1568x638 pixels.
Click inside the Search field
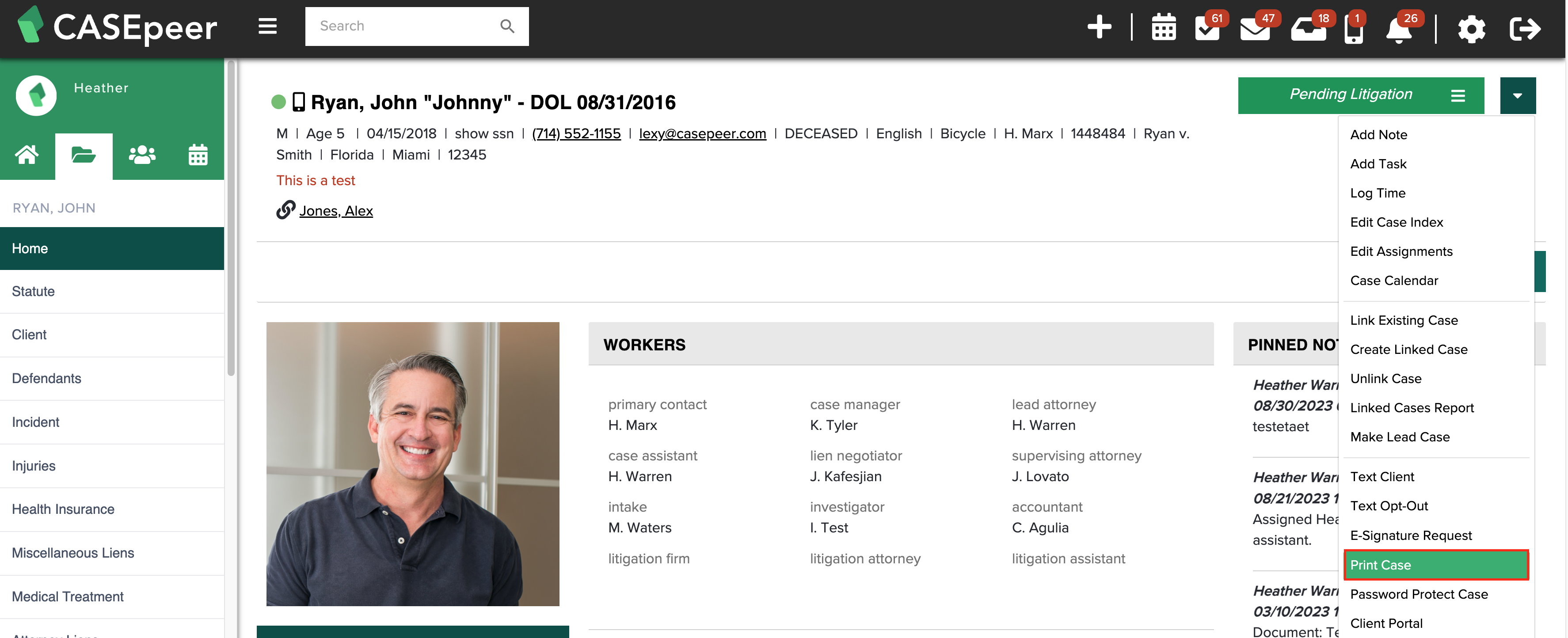(x=402, y=26)
